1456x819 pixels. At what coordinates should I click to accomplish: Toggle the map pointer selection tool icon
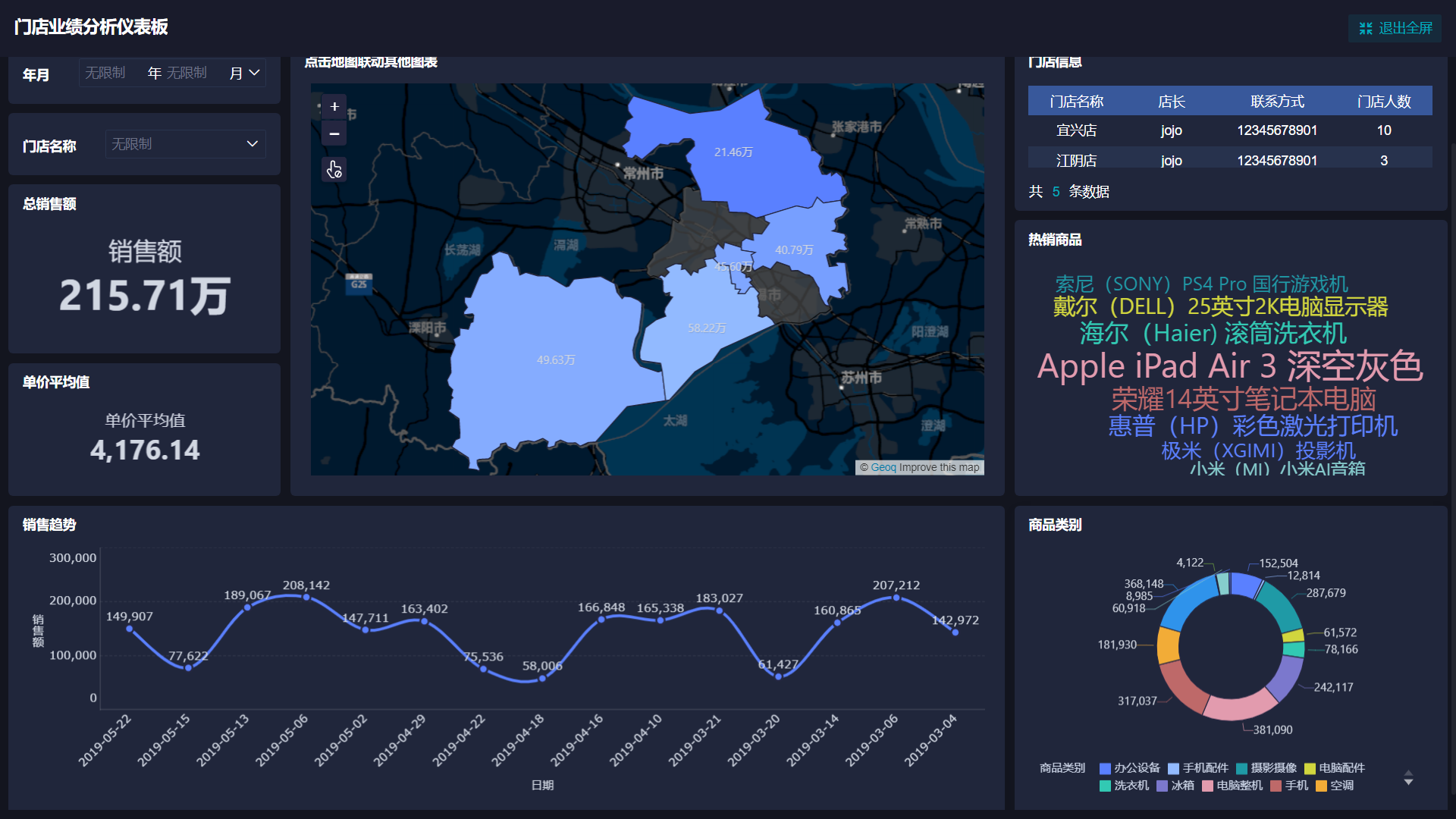[x=334, y=170]
